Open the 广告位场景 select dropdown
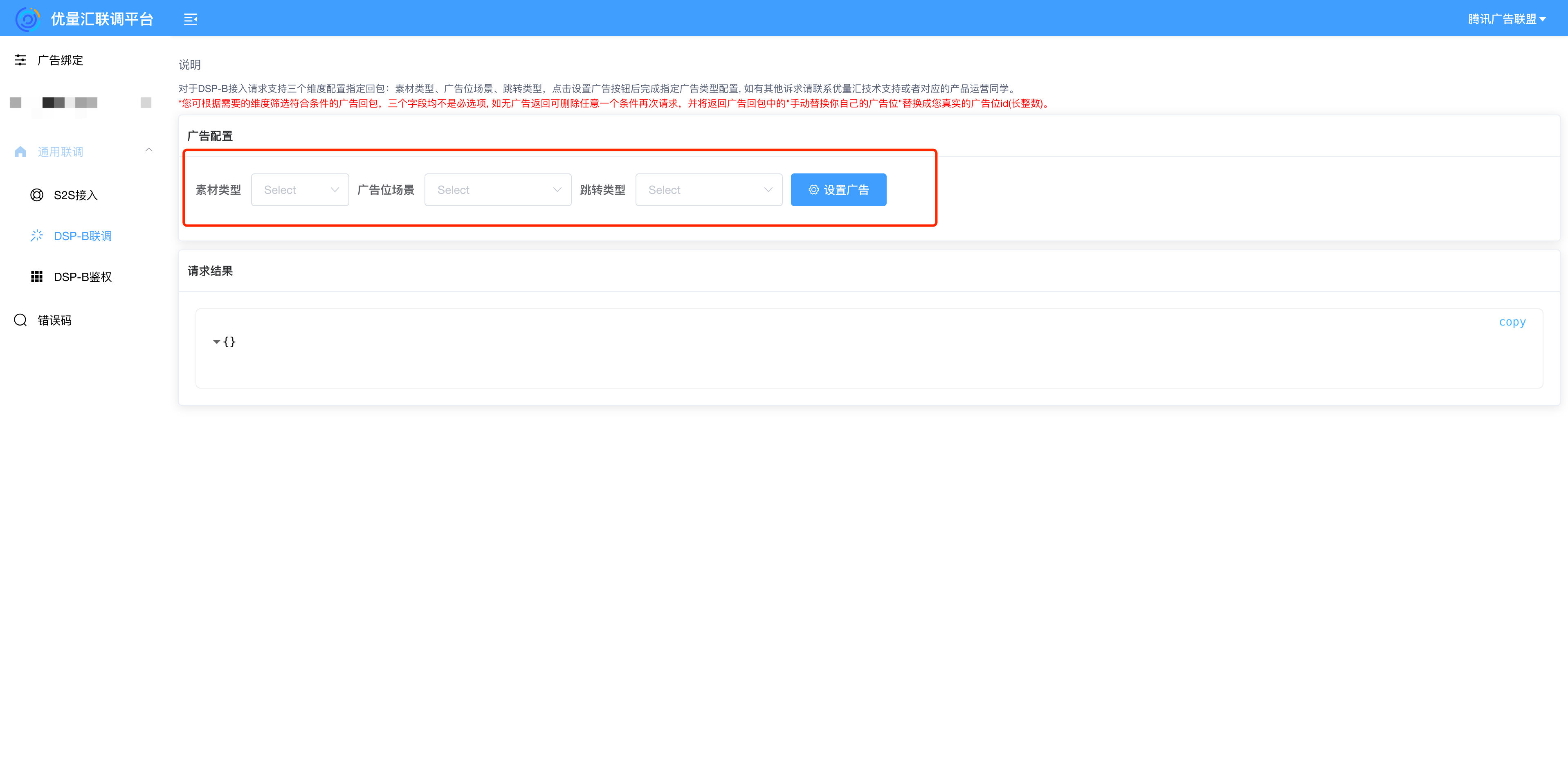1568x782 pixels. [x=497, y=190]
